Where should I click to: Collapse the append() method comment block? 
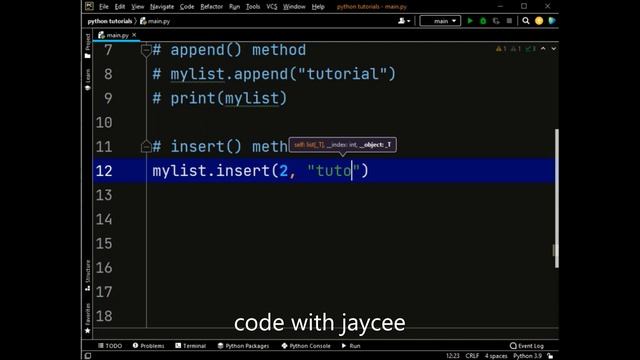(x=146, y=50)
